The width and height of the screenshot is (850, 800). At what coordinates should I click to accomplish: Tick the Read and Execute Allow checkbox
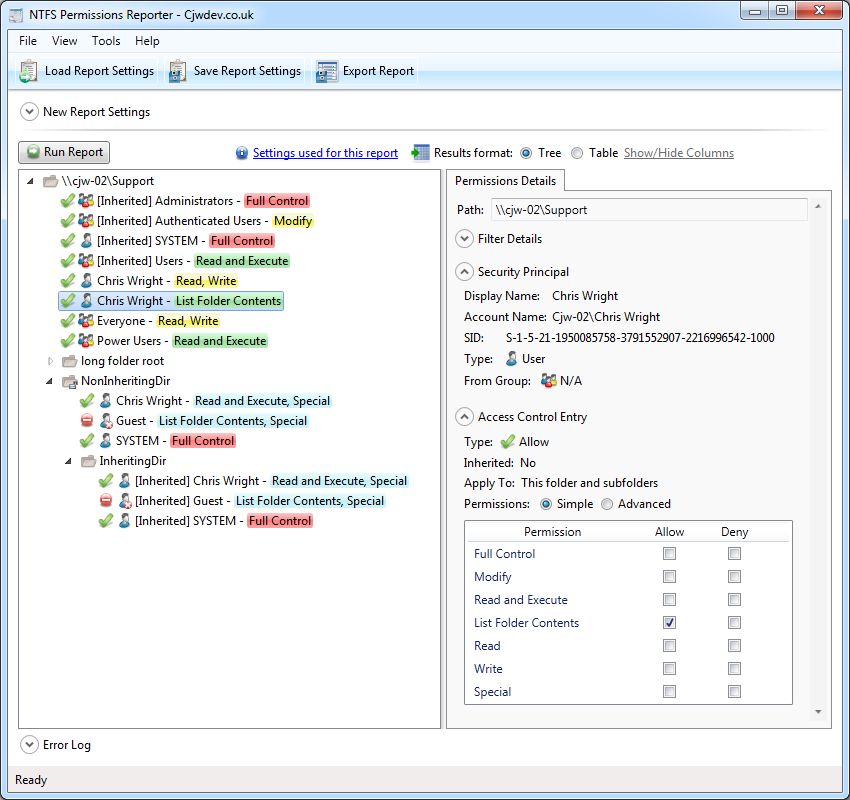(x=669, y=600)
